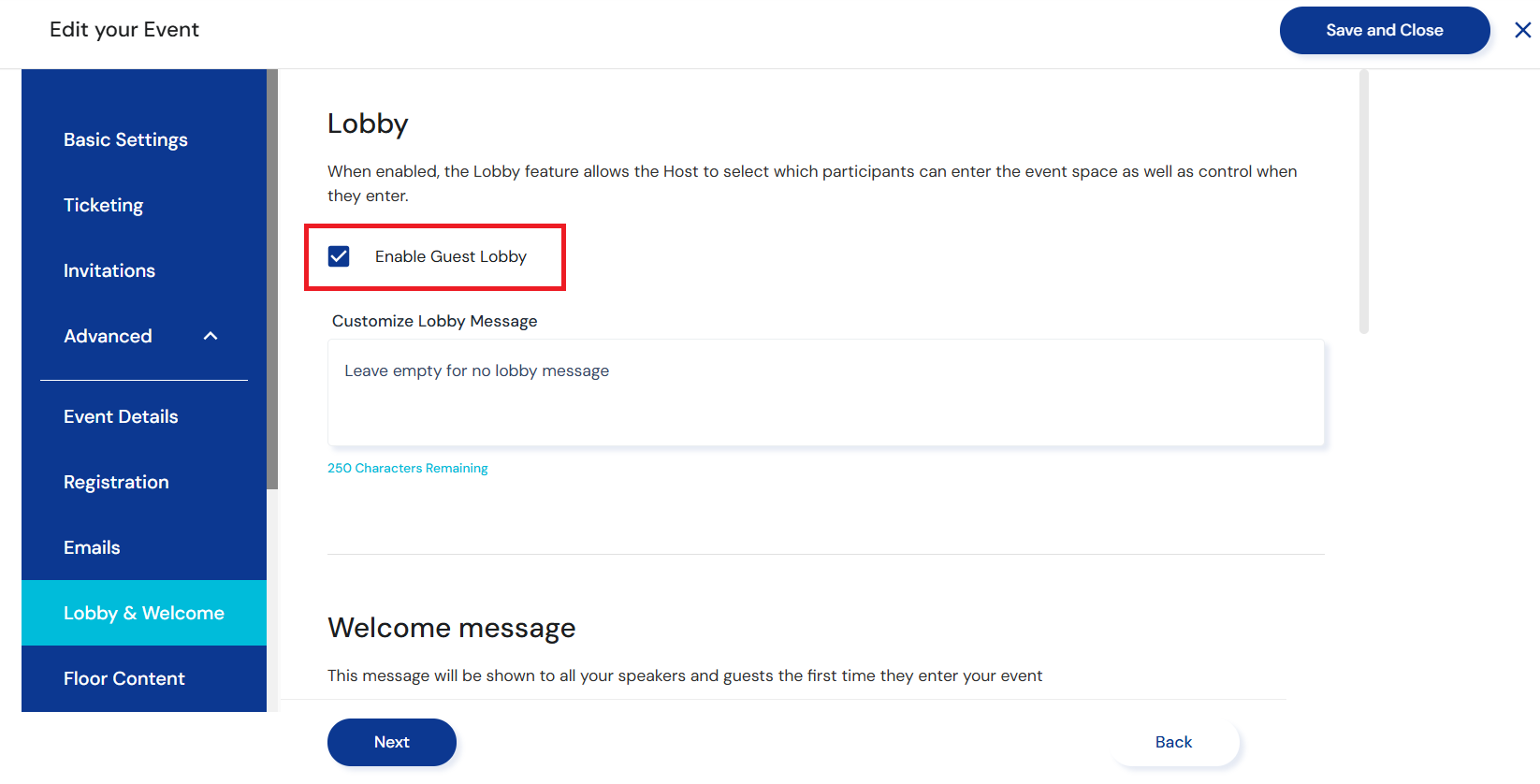Go to Floor Content section
The width and height of the screenshot is (1540, 784).
click(x=124, y=678)
